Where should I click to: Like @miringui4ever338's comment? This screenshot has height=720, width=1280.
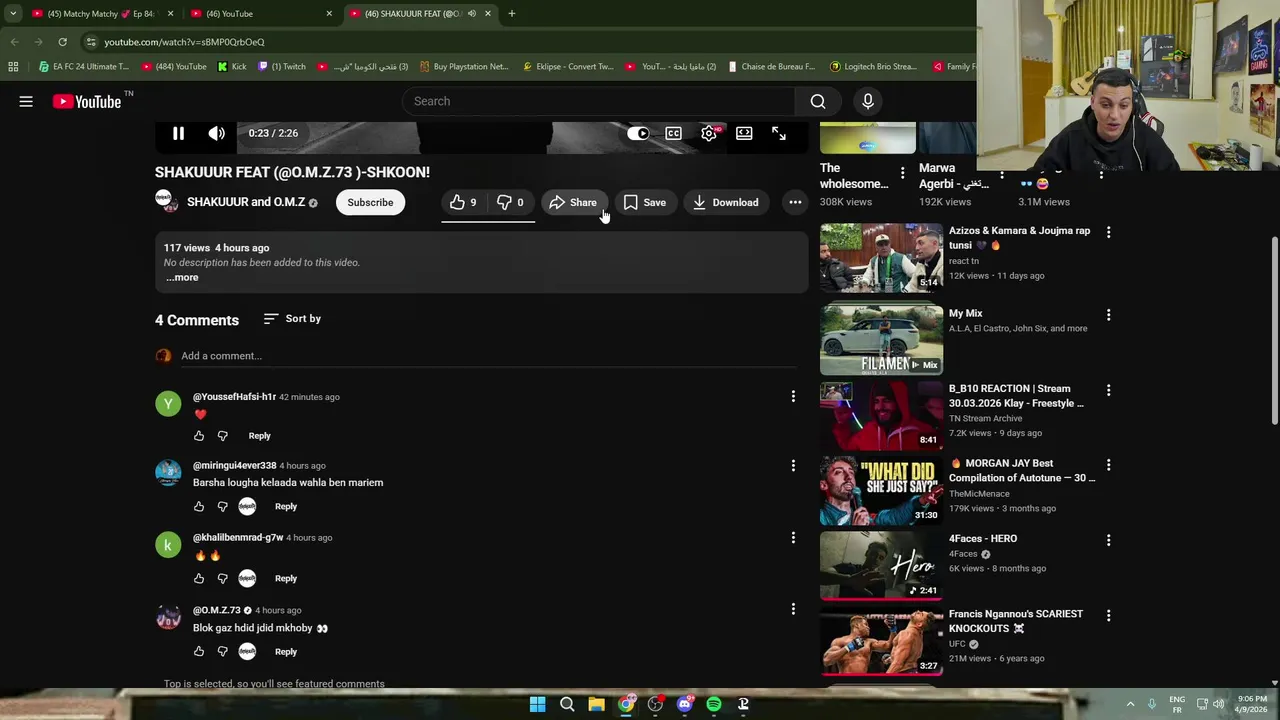199,506
